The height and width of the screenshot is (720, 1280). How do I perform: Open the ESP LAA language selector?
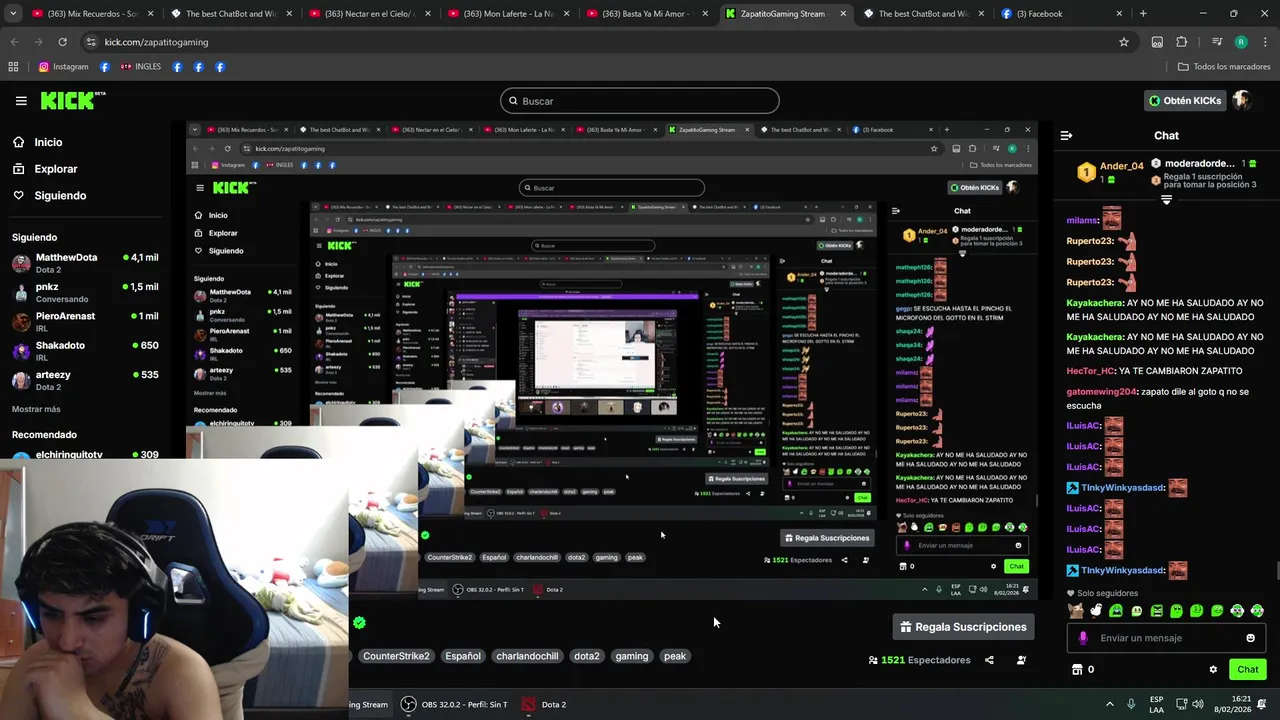tap(1156, 704)
